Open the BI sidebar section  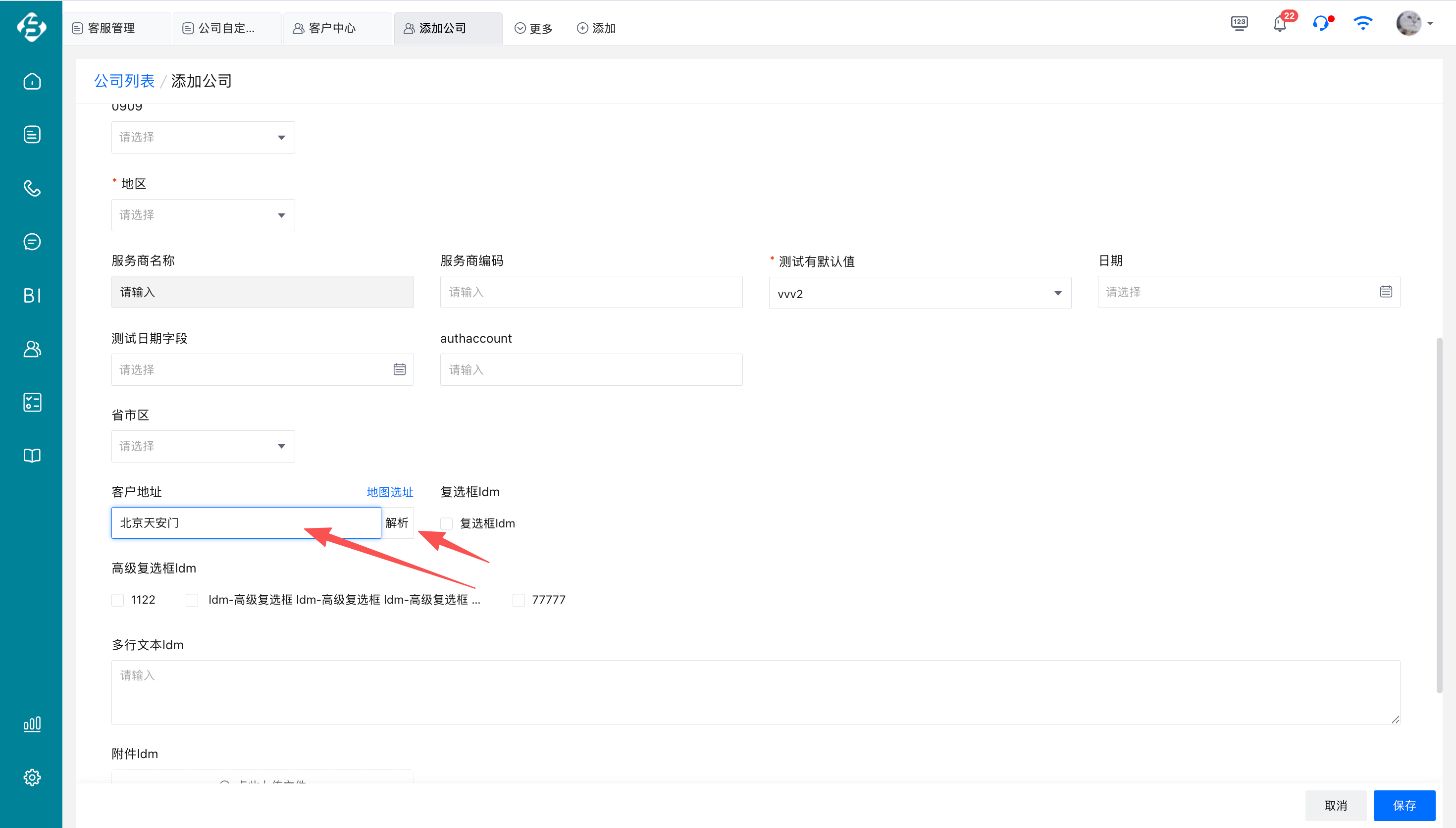[x=32, y=295]
